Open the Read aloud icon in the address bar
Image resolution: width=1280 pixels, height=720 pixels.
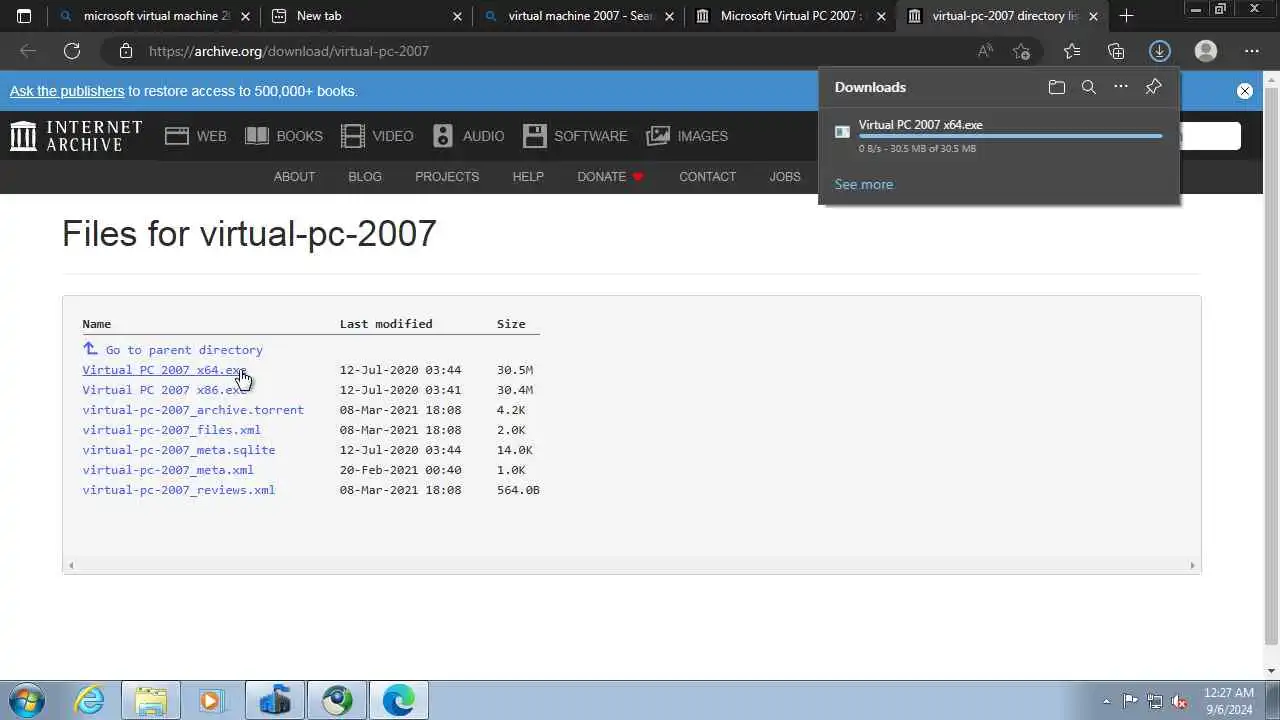coord(985,51)
